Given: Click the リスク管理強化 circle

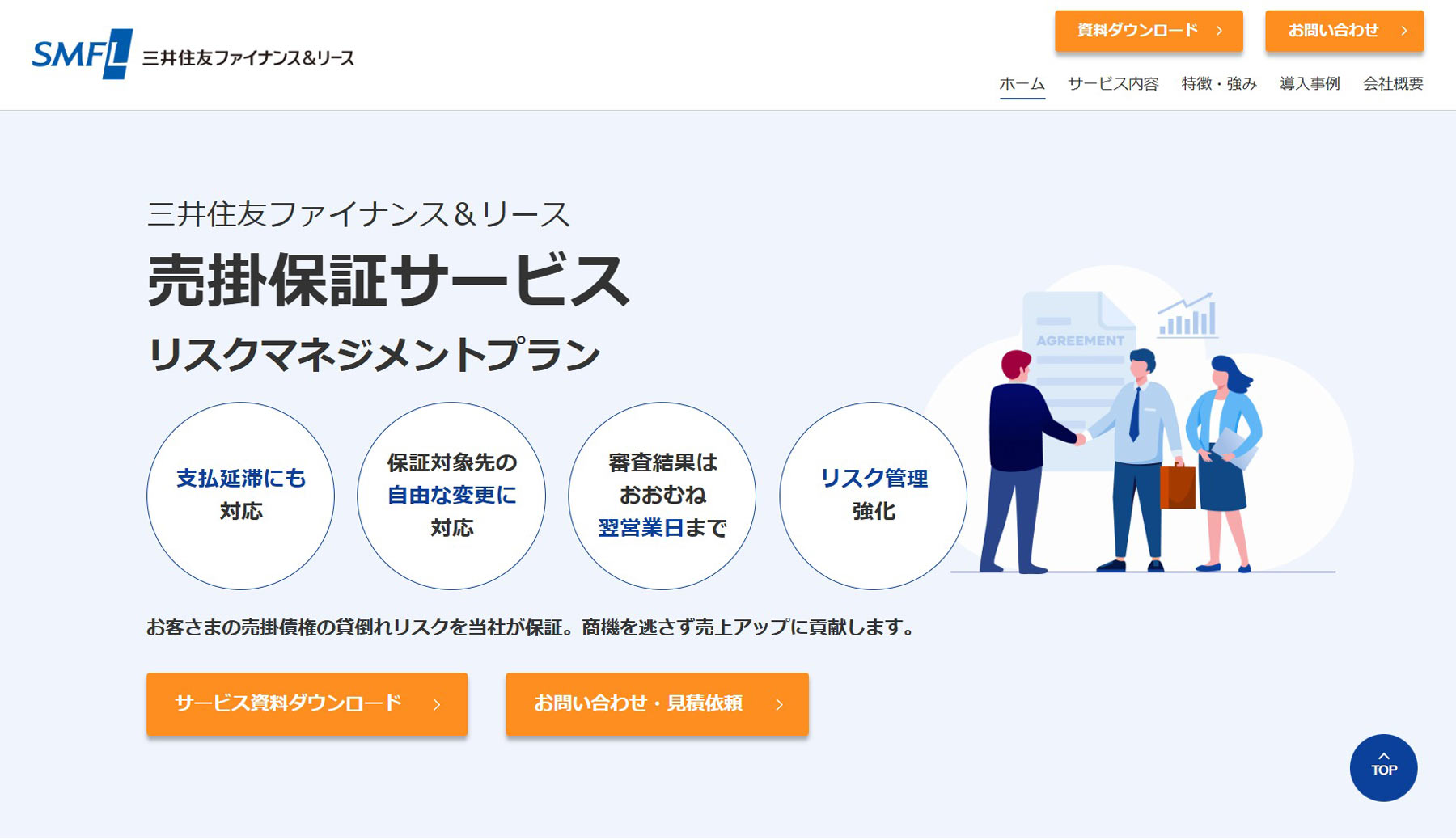Looking at the screenshot, I should pyautogui.click(x=874, y=496).
